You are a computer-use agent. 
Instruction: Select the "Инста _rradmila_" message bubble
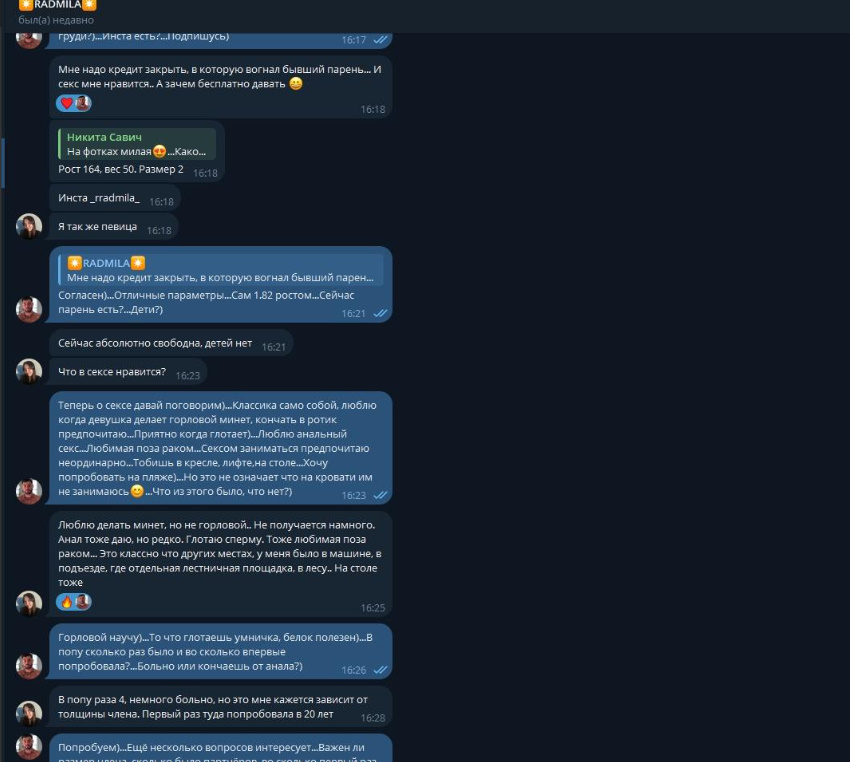point(115,198)
